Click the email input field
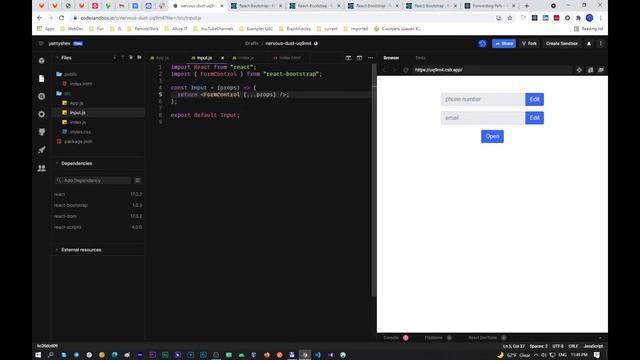This screenshot has width=640, height=360. pyautogui.click(x=483, y=118)
